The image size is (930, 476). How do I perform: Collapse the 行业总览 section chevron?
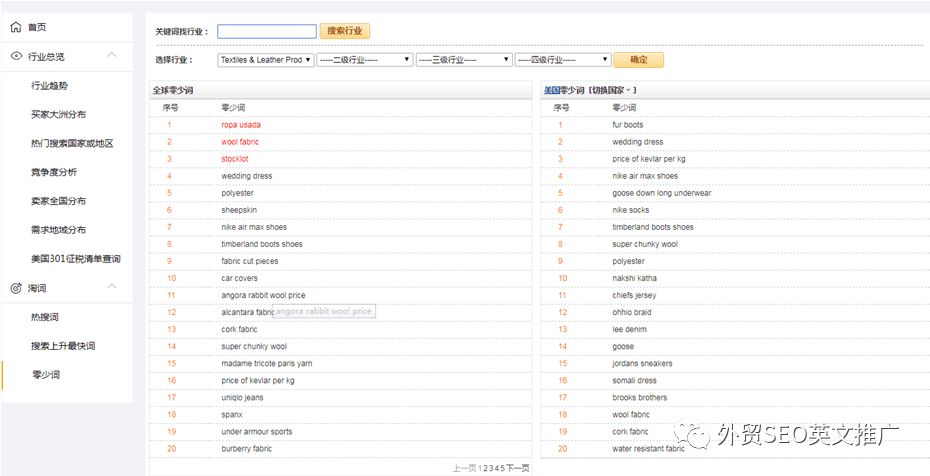tap(112, 55)
